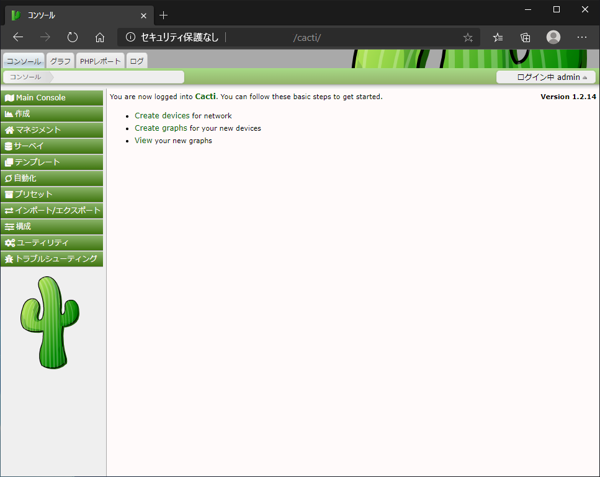Viewport: 600px width, 477px height.
Task: Expand the テンプレート sidebar menu
Action: (52, 162)
